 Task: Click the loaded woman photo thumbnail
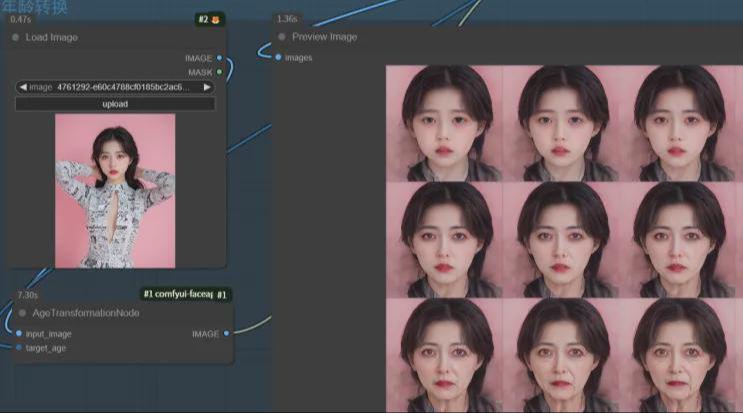click(x=115, y=190)
